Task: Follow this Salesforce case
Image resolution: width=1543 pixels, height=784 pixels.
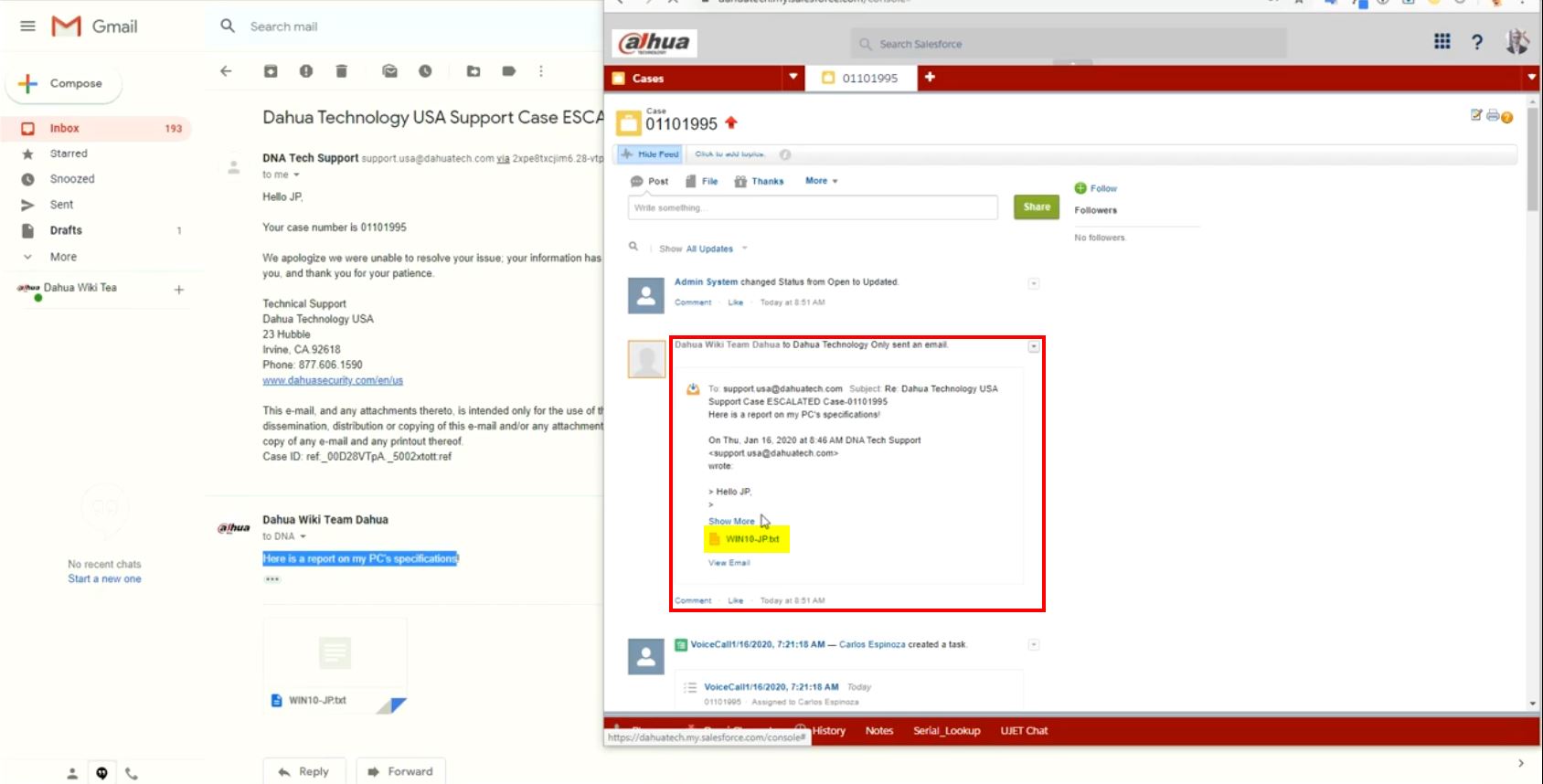Action: [1096, 188]
